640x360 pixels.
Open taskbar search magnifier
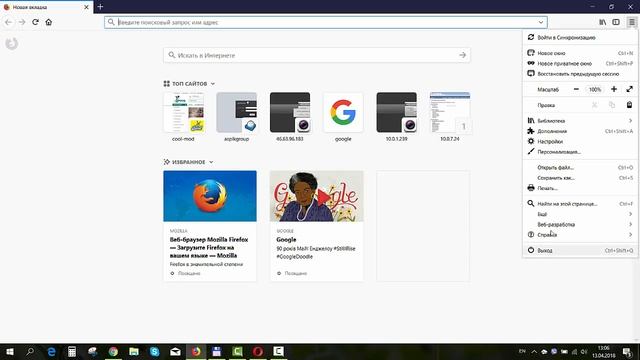click(30, 351)
